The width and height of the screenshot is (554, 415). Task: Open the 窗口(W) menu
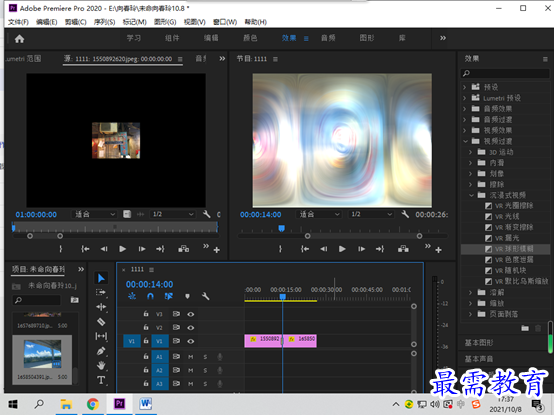click(x=225, y=22)
